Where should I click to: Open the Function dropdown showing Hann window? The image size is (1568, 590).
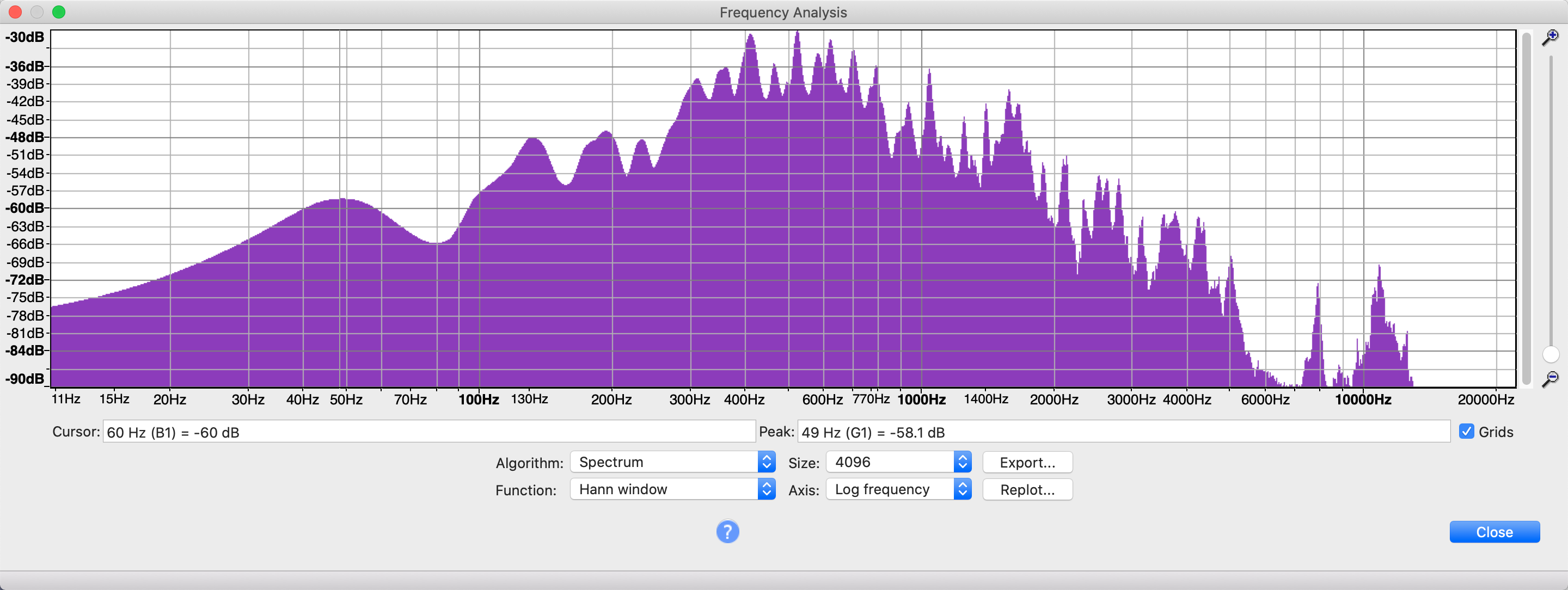click(x=672, y=490)
